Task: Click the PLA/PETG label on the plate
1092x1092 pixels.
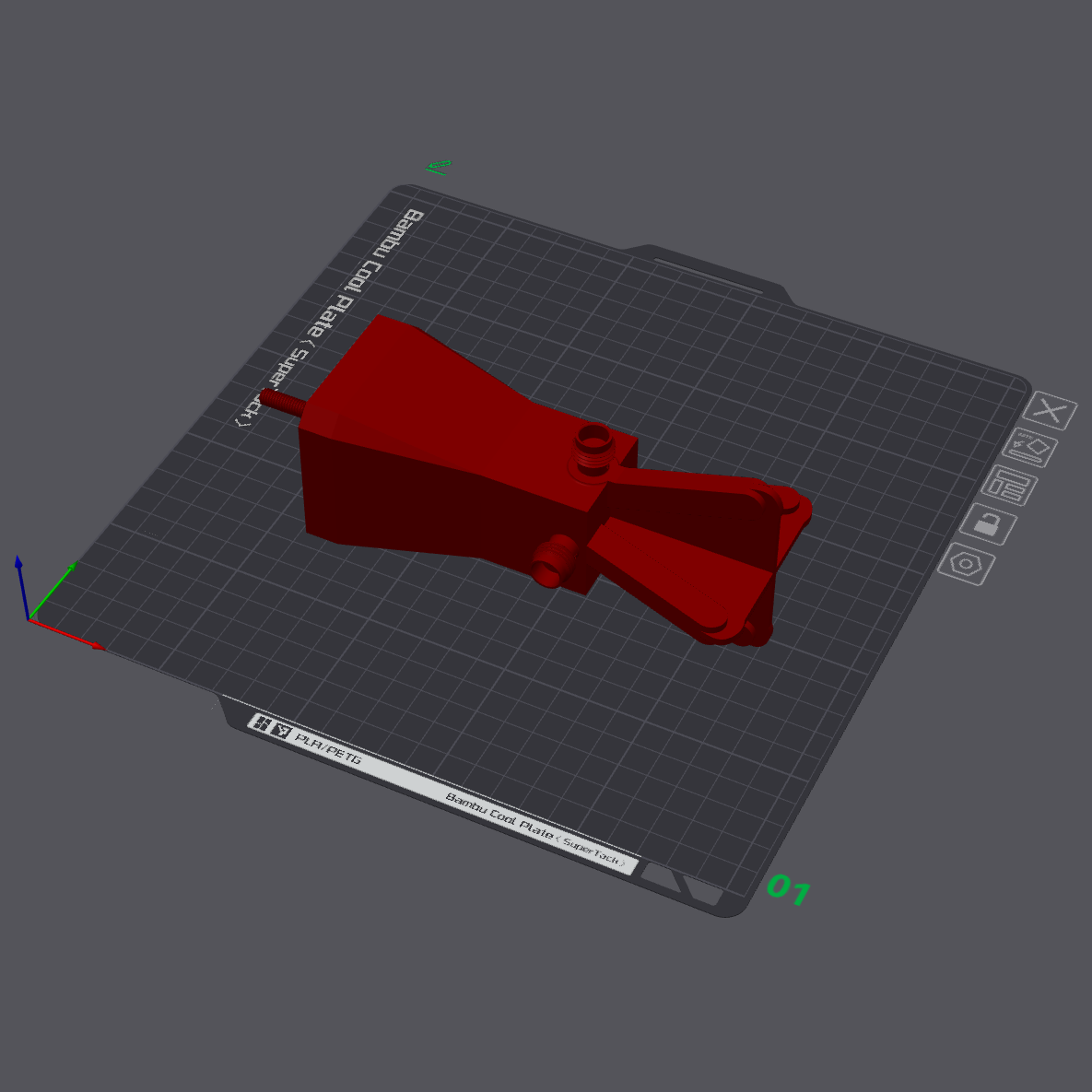Action: [327, 747]
